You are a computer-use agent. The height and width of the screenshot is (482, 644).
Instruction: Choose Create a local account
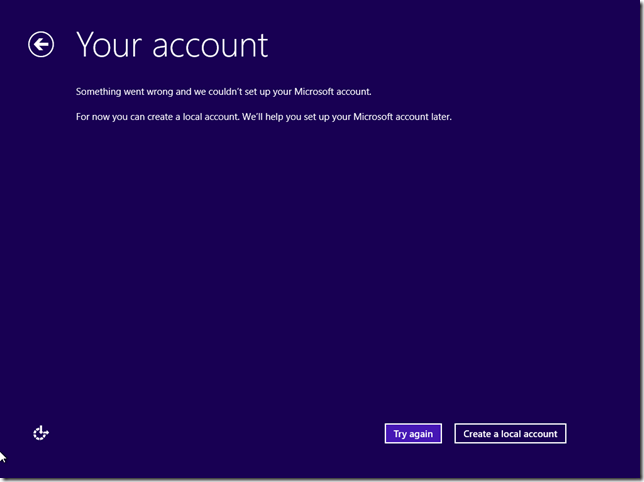point(510,434)
